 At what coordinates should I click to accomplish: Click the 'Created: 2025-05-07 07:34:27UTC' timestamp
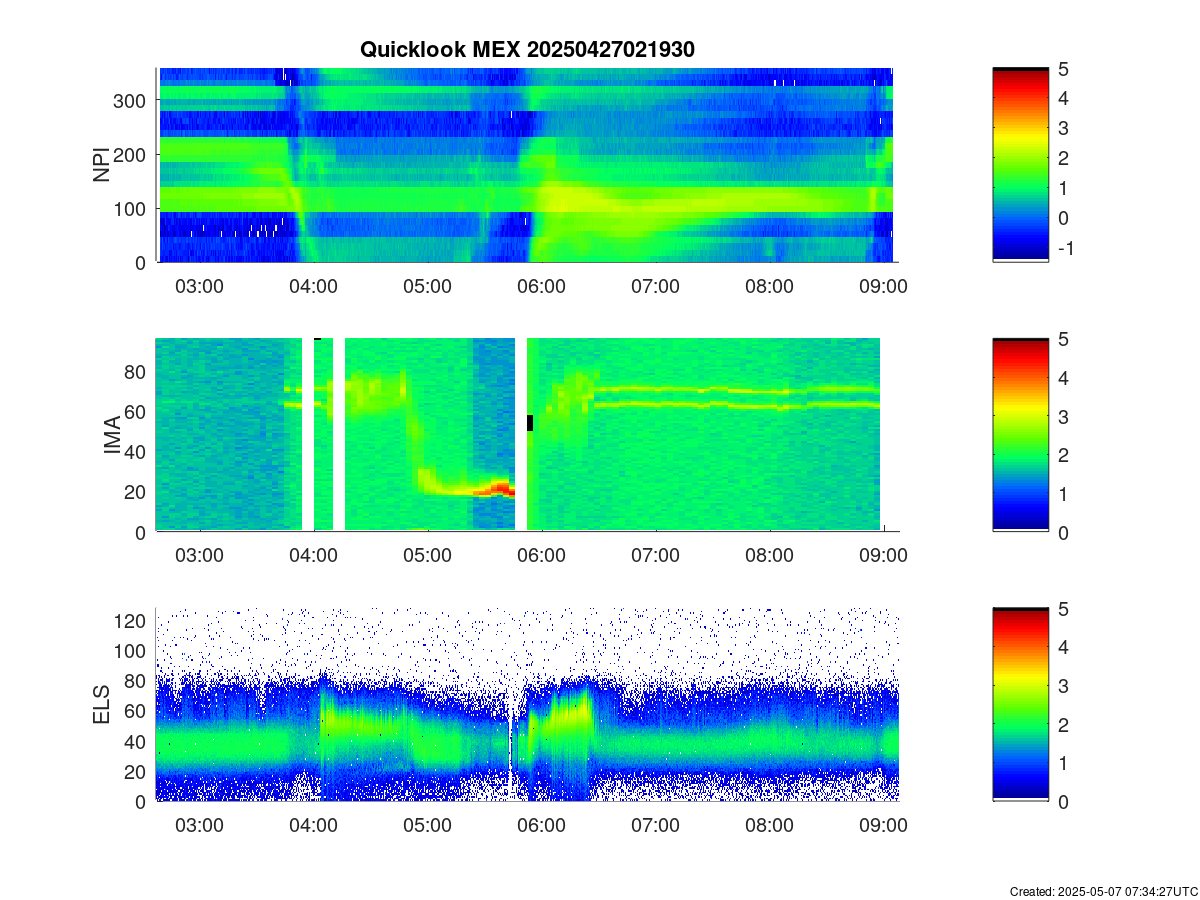coord(1103,891)
